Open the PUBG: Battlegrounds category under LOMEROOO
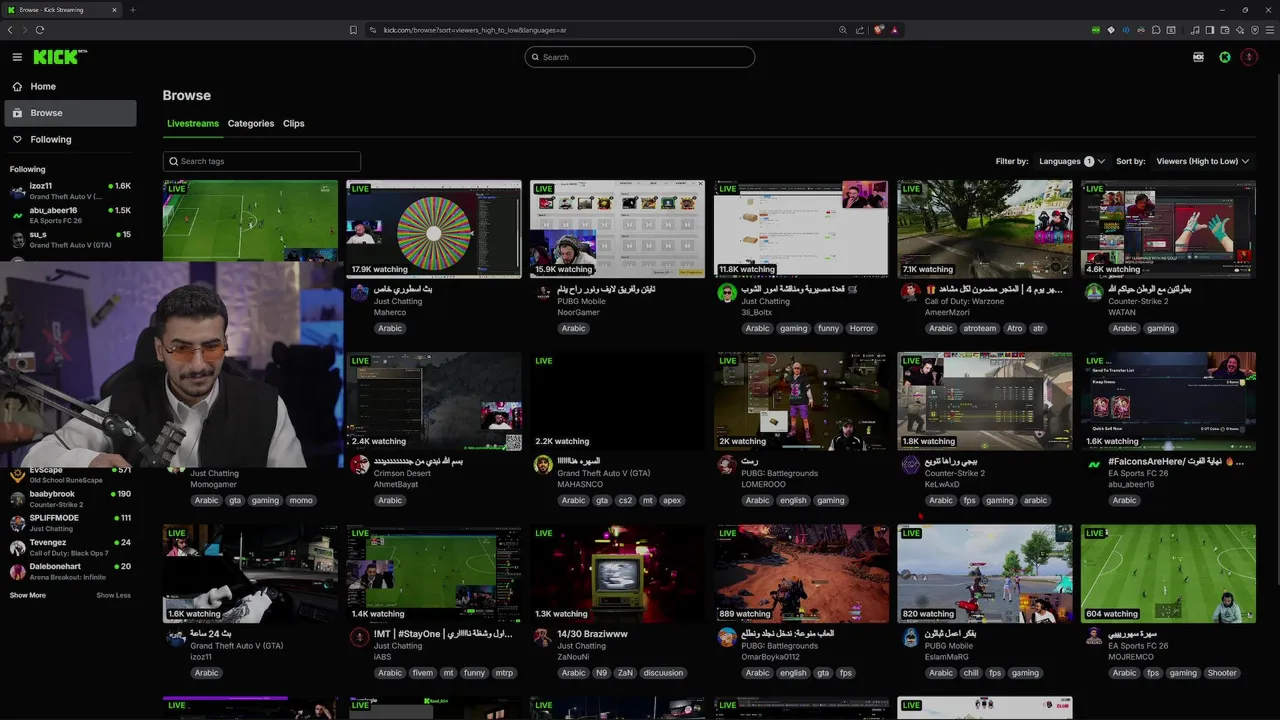 click(779, 473)
